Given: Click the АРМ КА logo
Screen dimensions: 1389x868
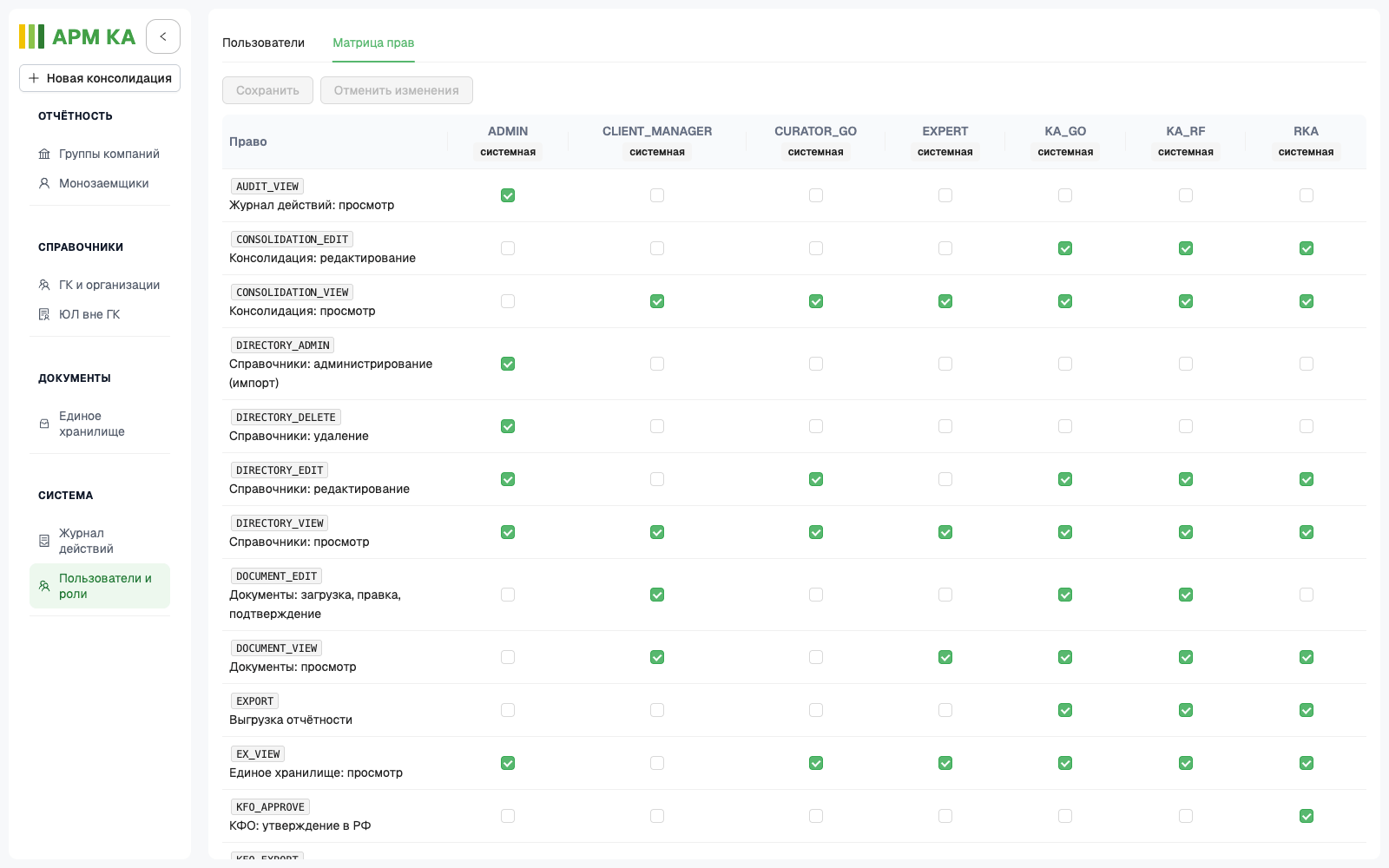Looking at the screenshot, I should pos(77,36).
